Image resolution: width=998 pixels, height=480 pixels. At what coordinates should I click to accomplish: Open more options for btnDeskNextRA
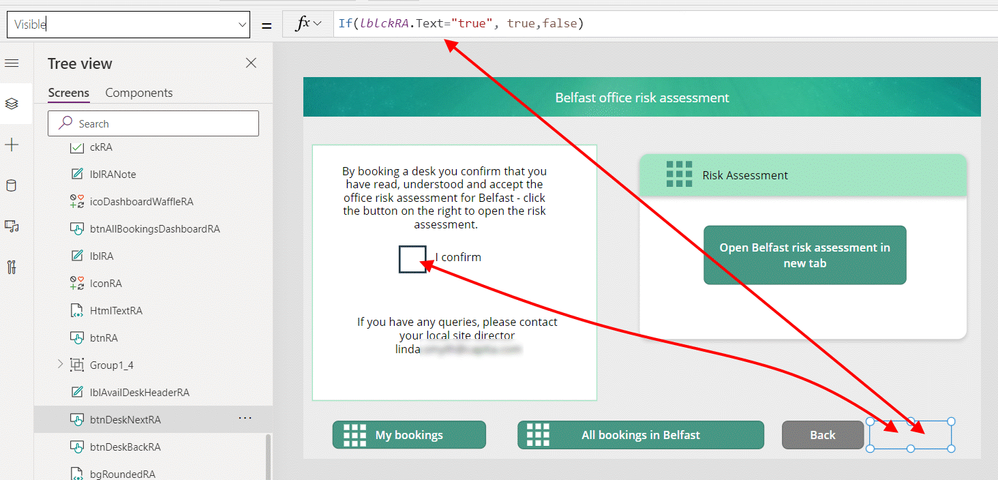click(245, 418)
